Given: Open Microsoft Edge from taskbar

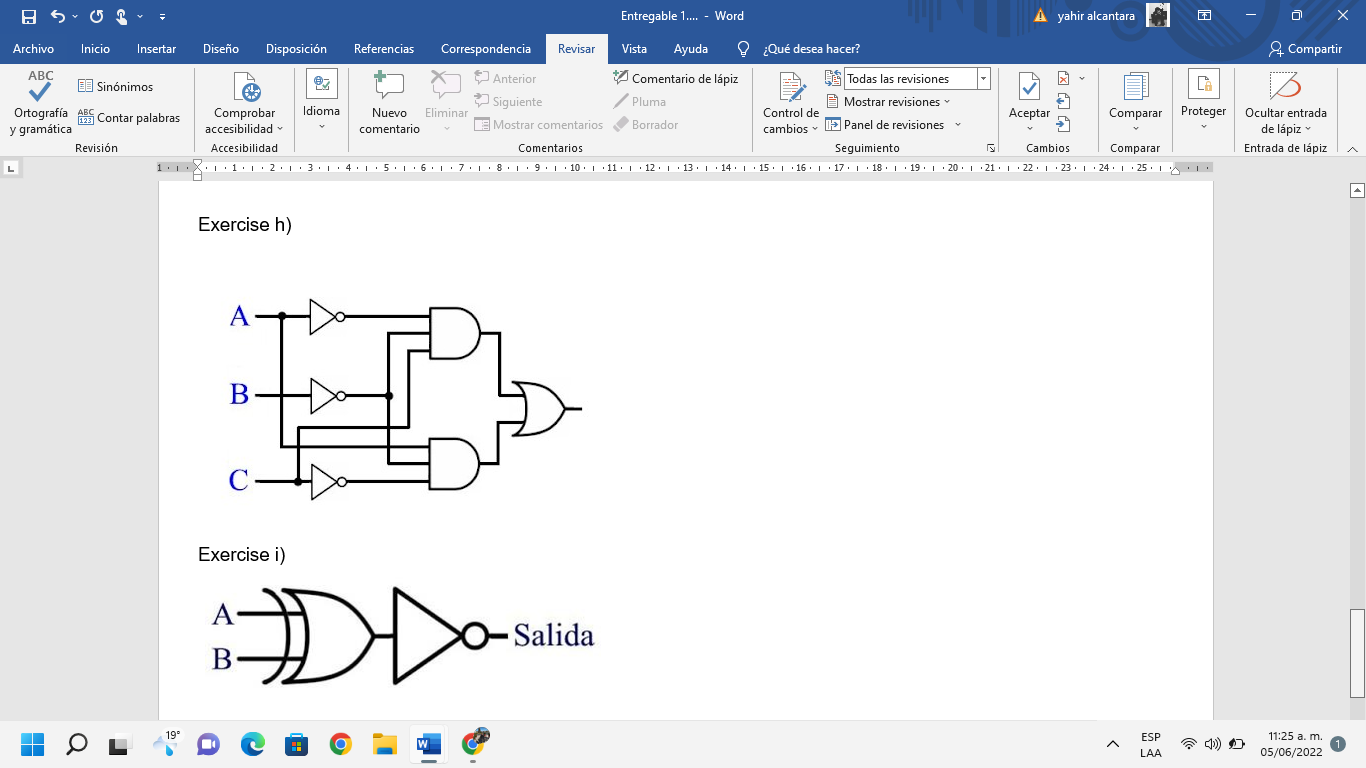Looking at the screenshot, I should [x=253, y=744].
